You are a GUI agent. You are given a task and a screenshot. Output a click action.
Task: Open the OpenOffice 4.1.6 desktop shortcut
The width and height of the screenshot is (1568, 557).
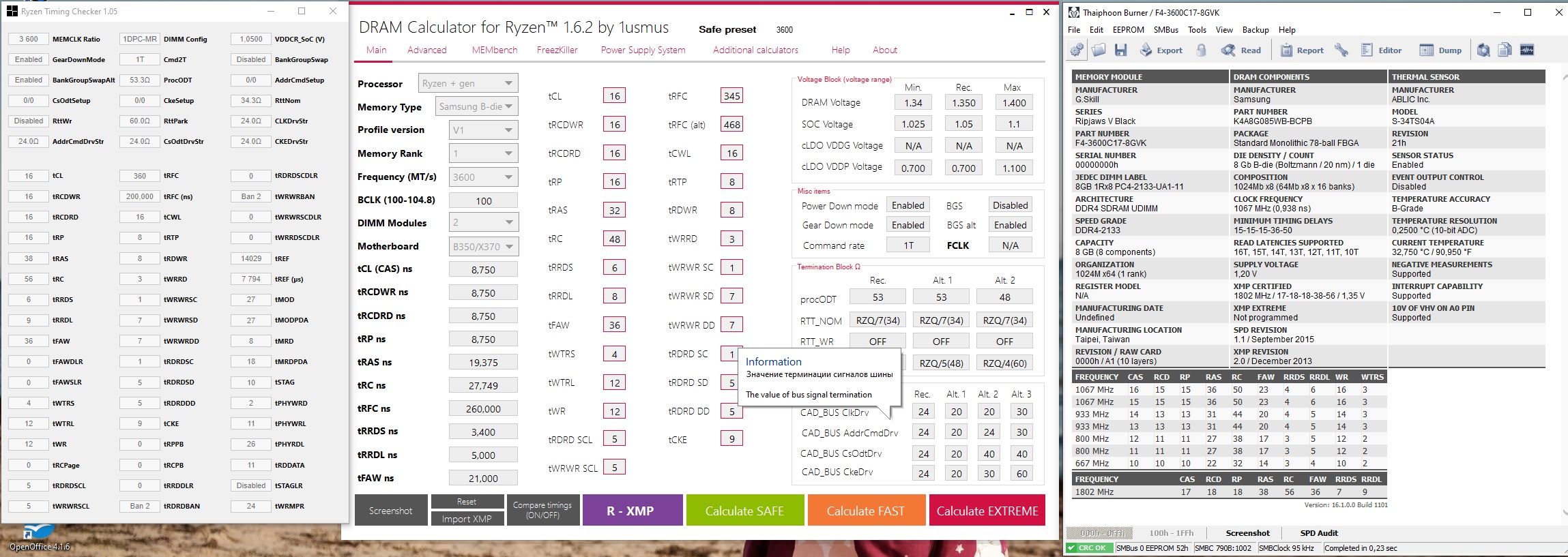[39, 538]
